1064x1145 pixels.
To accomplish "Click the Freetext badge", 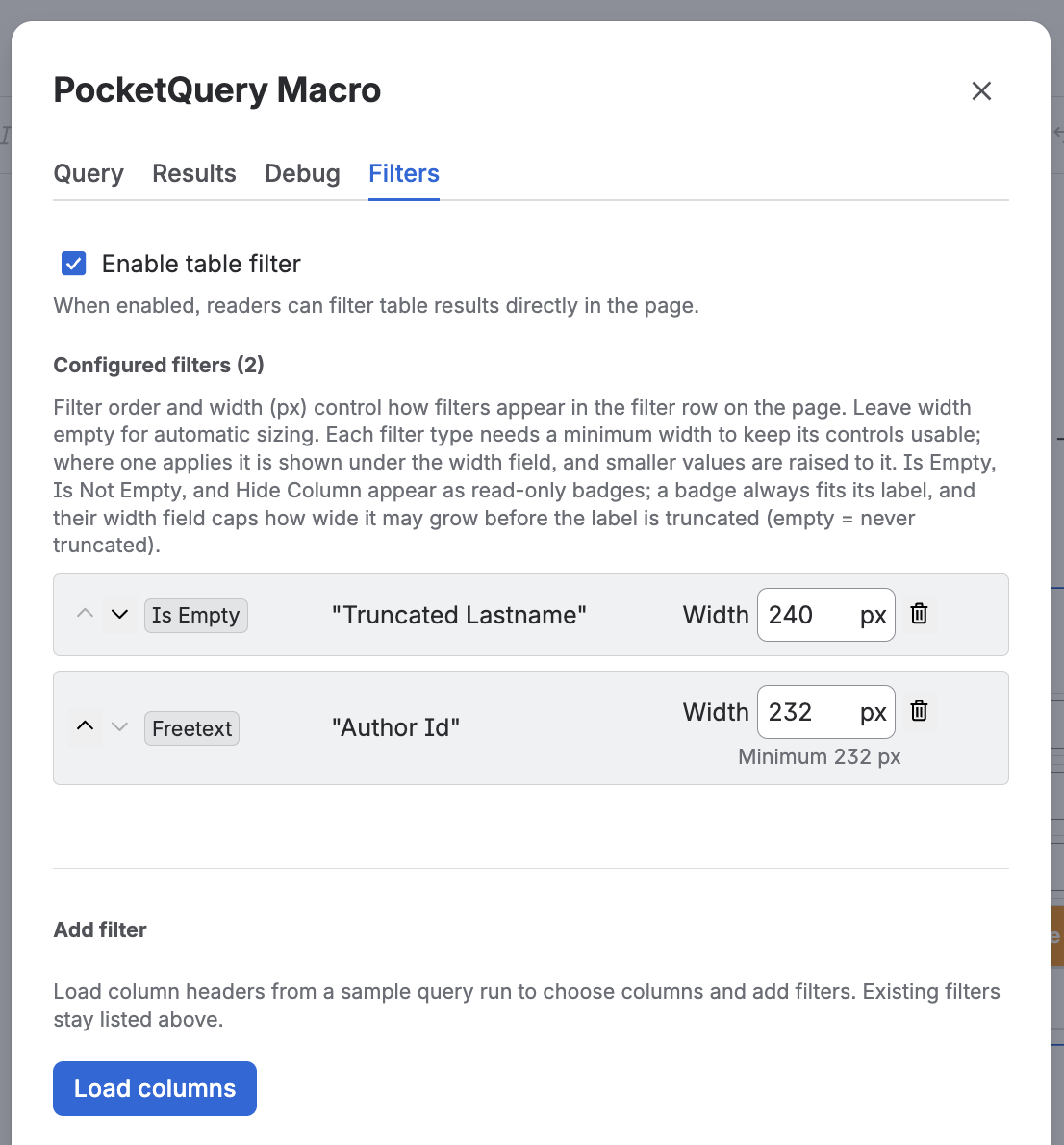I will coord(192,728).
